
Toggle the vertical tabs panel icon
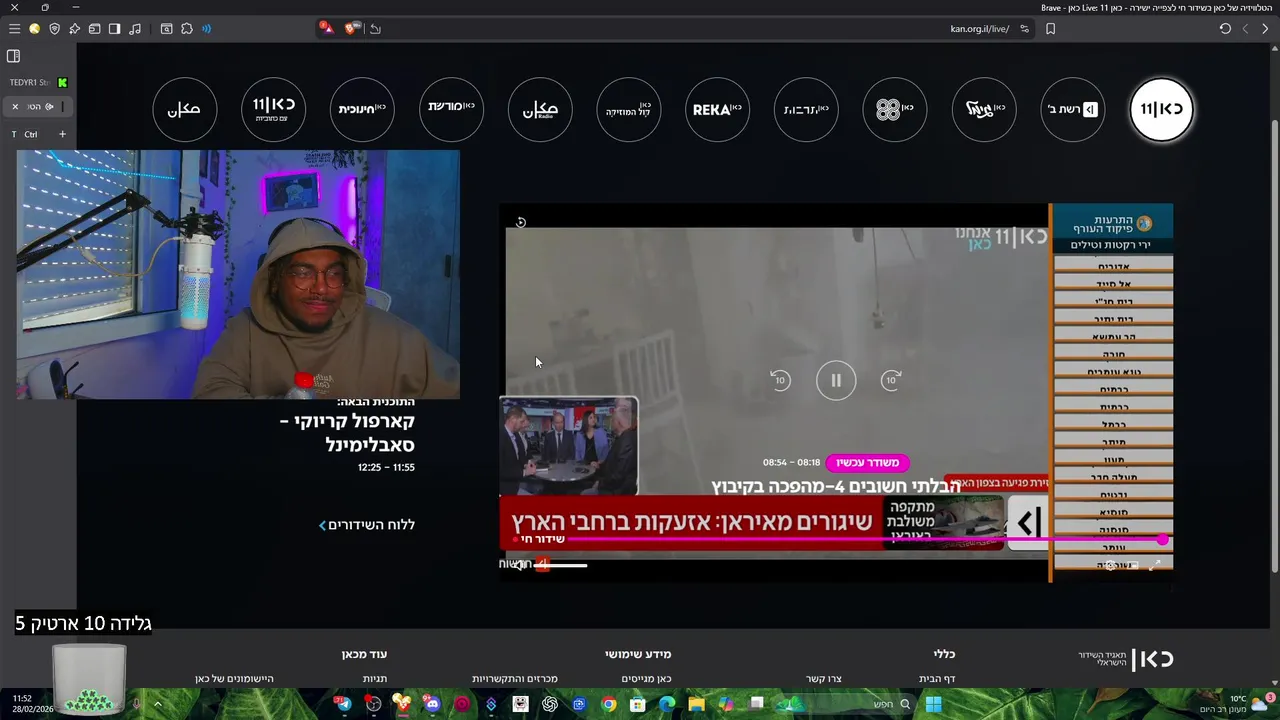click(x=13, y=56)
